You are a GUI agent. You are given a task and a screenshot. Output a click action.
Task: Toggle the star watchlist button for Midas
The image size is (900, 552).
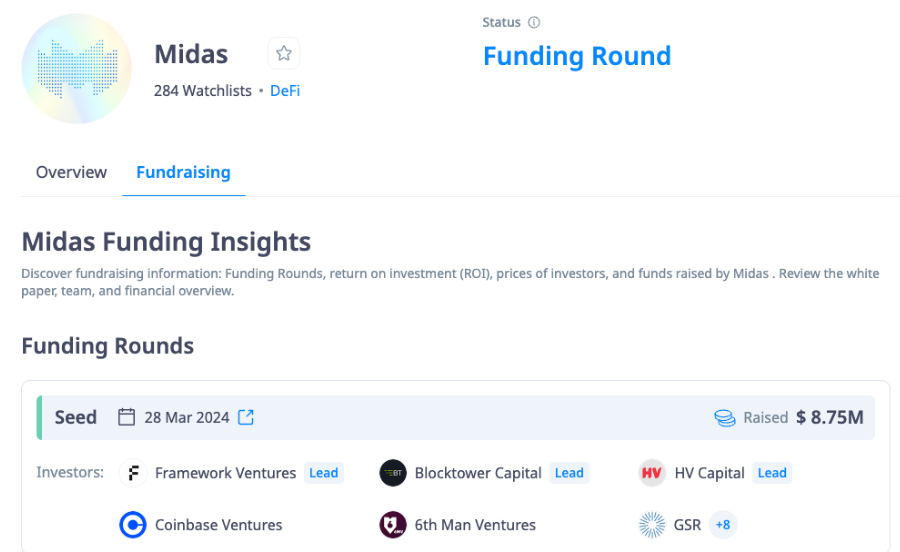[x=284, y=53]
